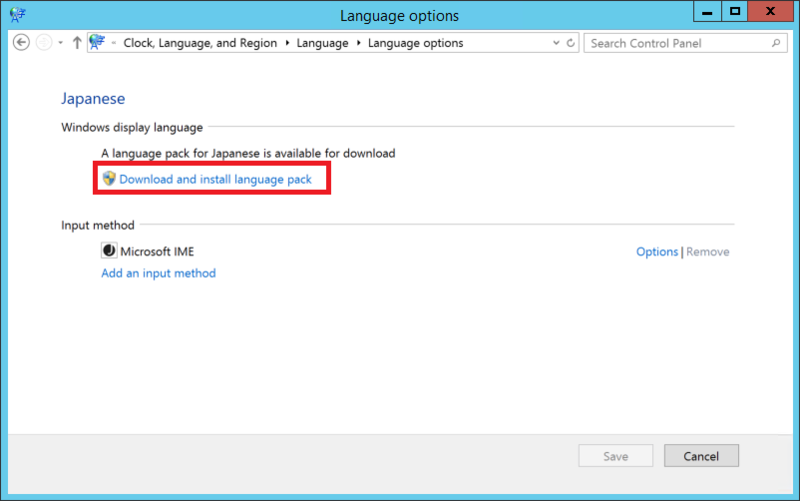Expand arrow after Clock, Language, and Region
The image size is (800, 501).
[287, 43]
